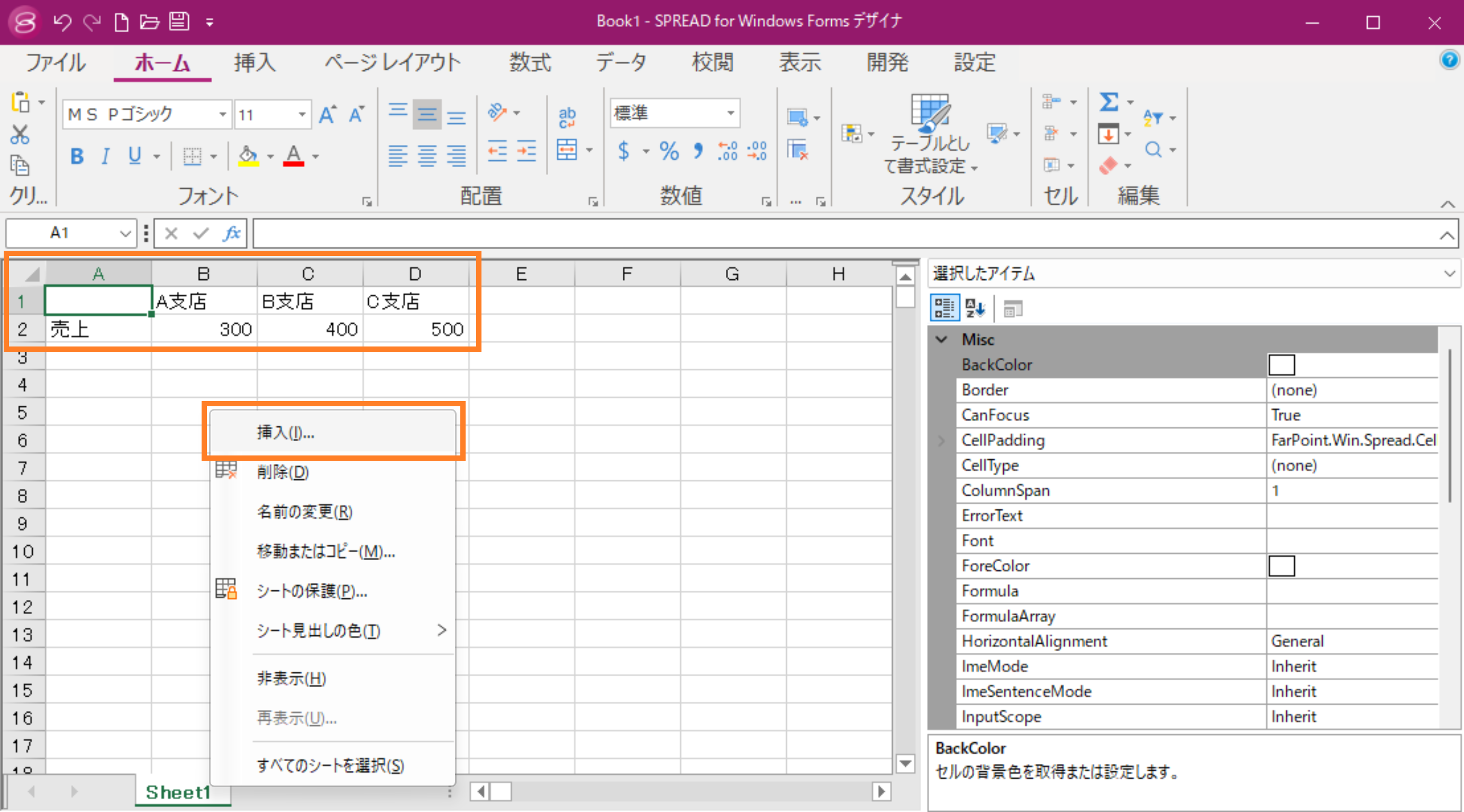Toggle align text right

457,154
